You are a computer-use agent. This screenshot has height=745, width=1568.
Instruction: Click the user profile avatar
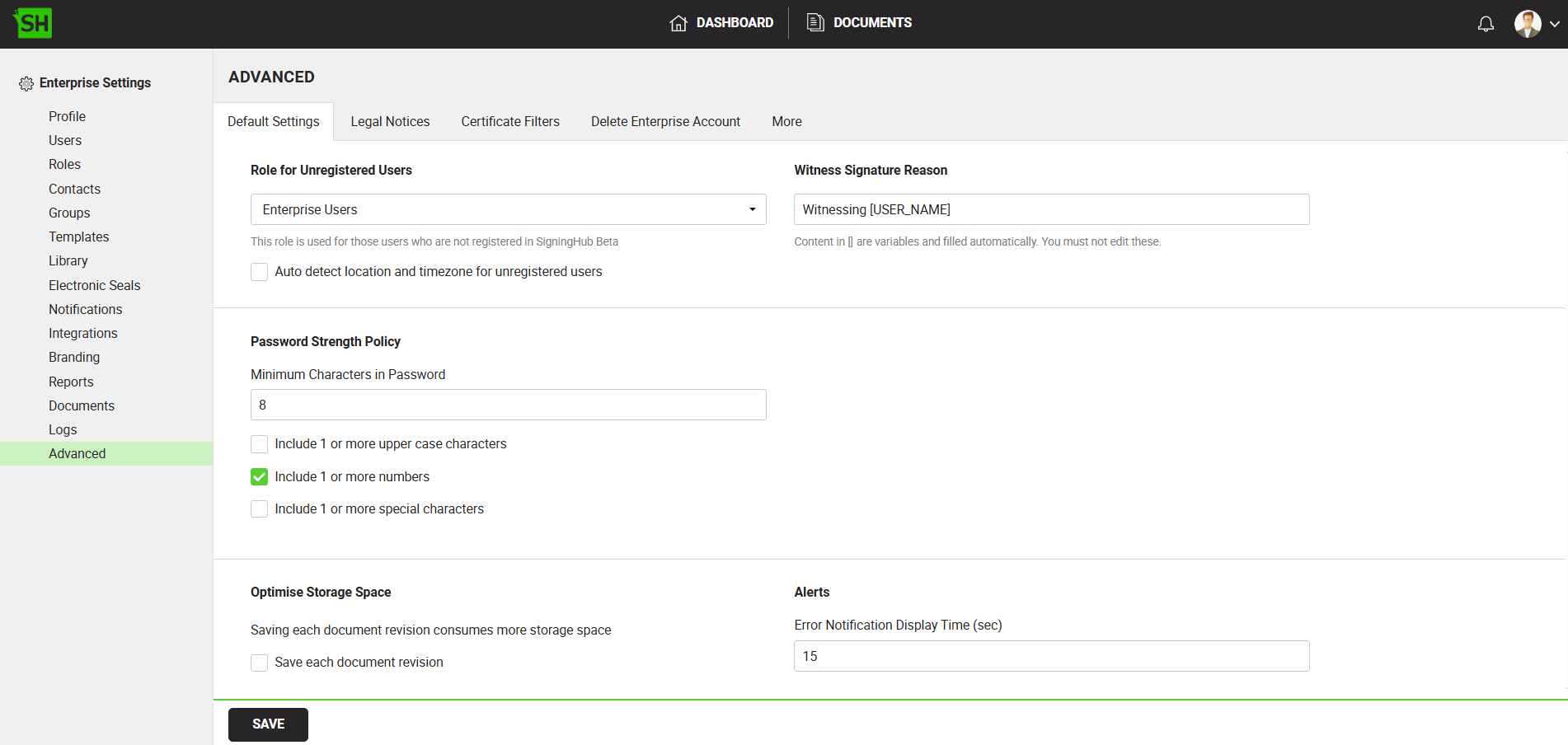click(x=1527, y=24)
